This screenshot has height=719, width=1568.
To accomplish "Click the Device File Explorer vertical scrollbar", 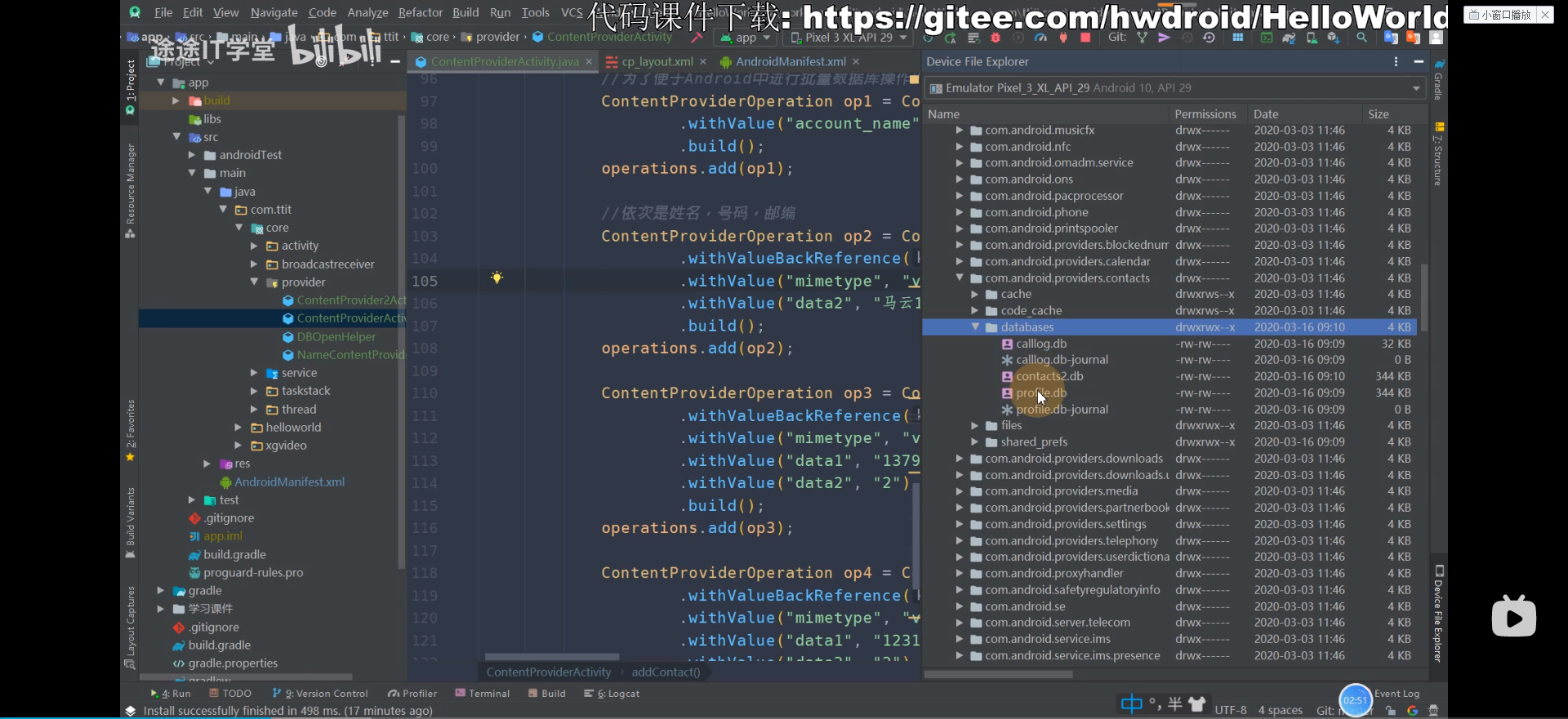I will point(1424,297).
